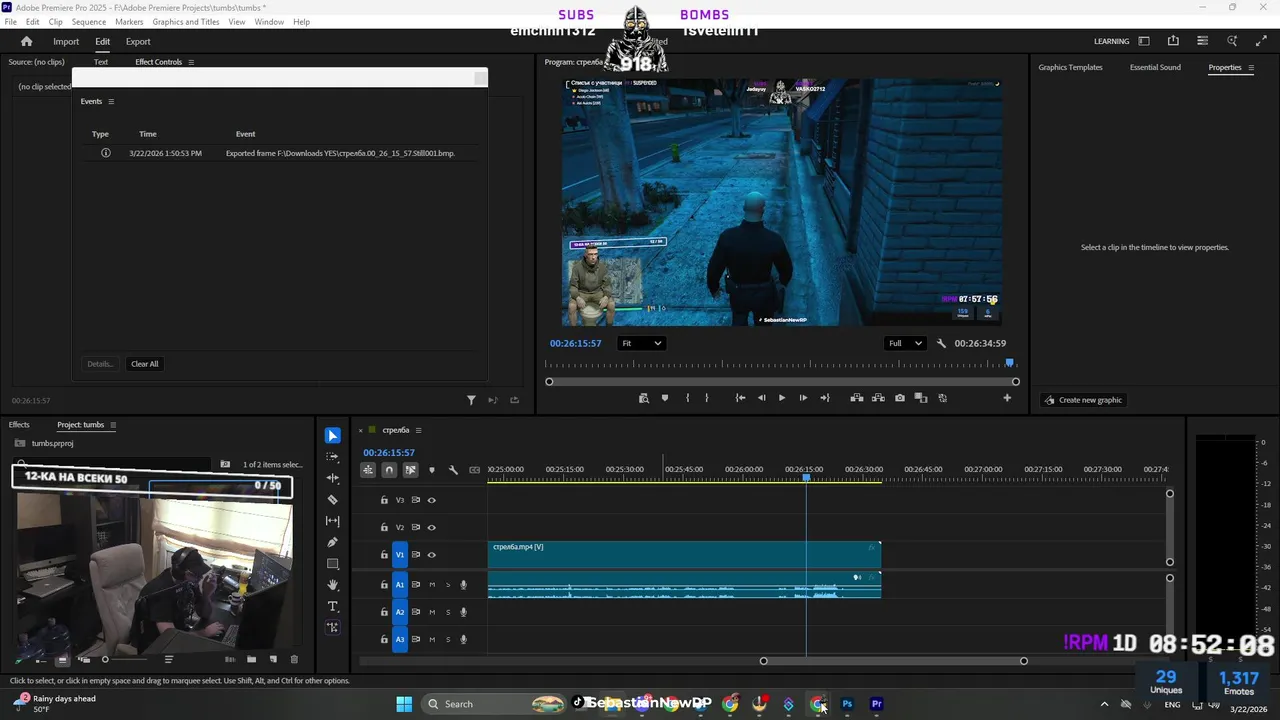Open Events panel menu
Image resolution: width=1280 pixels, height=720 pixels.
[x=111, y=101]
